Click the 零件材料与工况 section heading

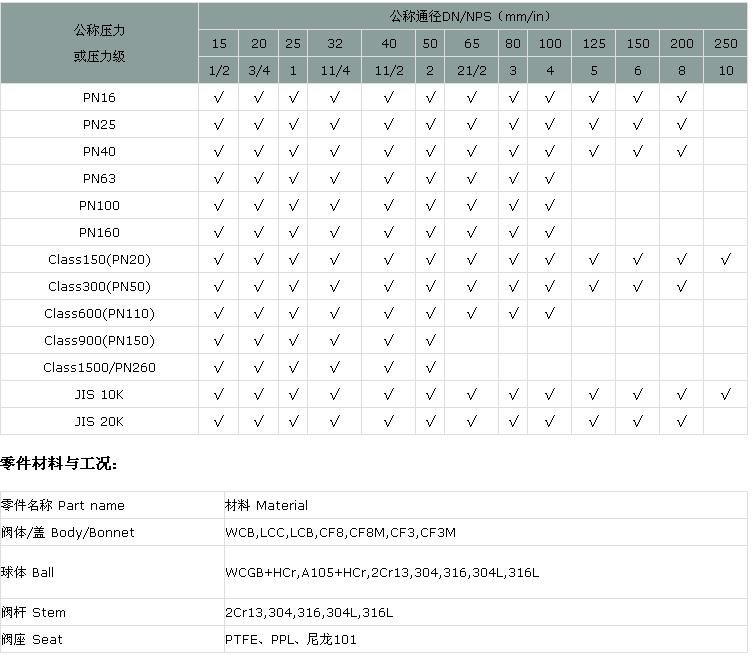(59, 465)
